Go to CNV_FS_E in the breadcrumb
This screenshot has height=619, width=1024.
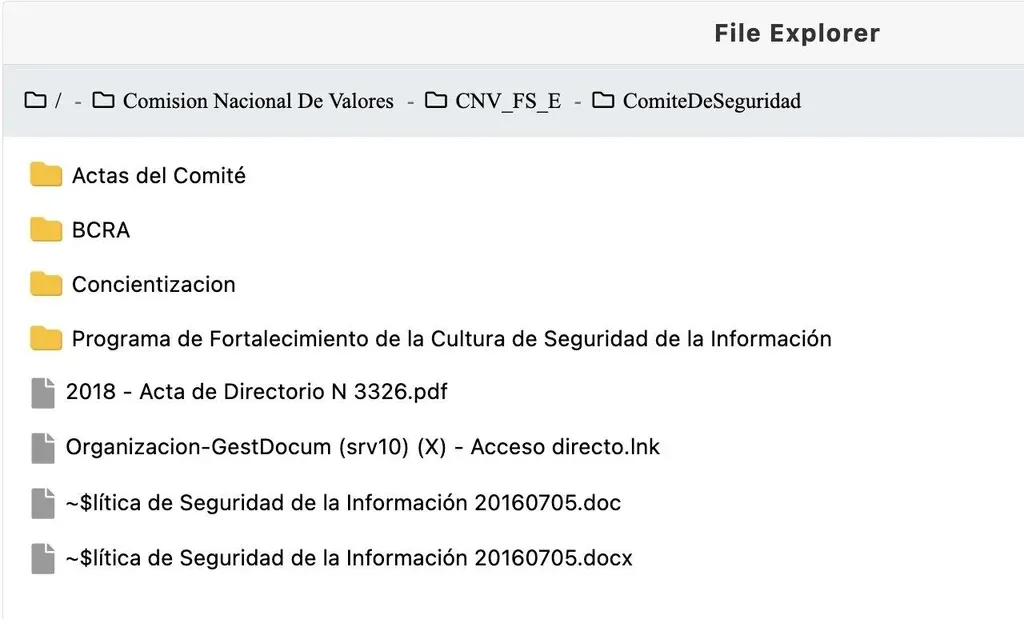[508, 101]
